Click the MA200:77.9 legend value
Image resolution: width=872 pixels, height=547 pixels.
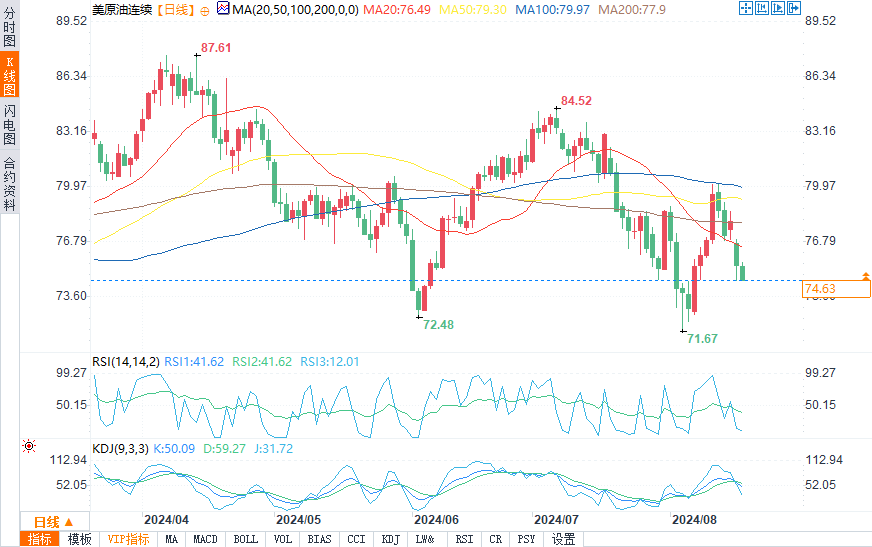pyautogui.click(x=632, y=9)
